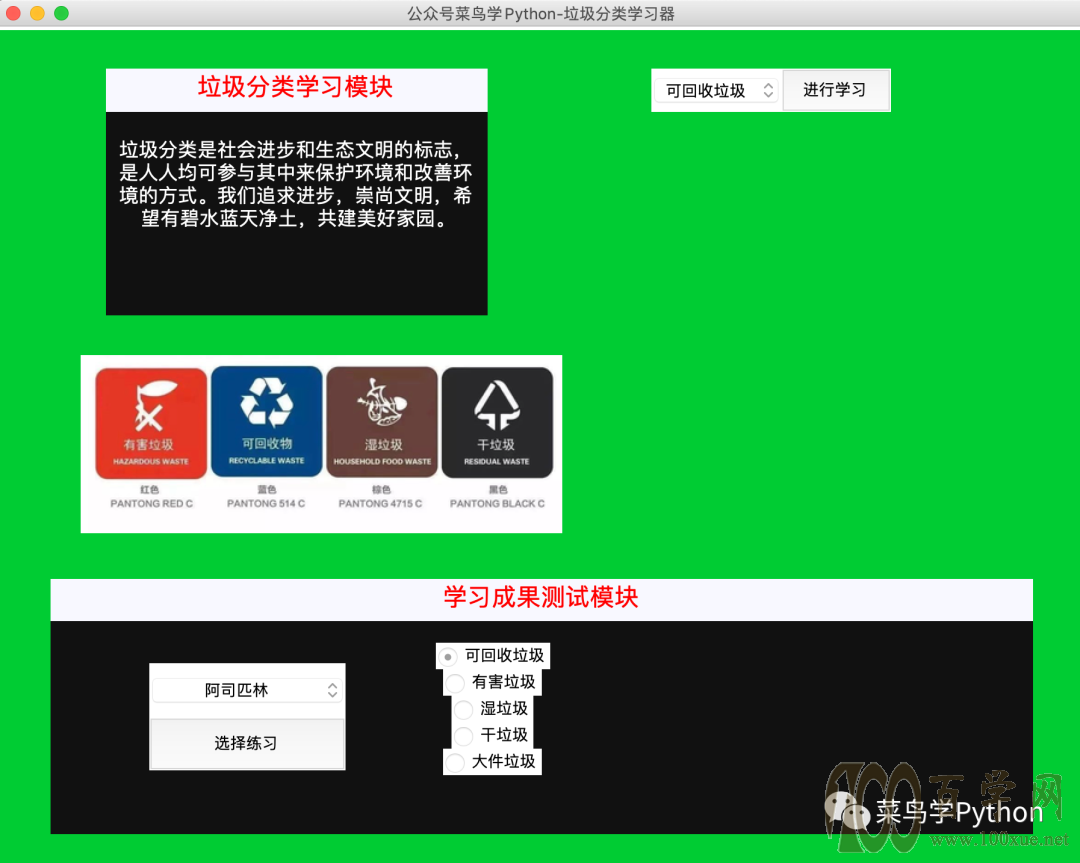The height and width of the screenshot is (863, 1080).
Task: Click the PANTONG BLACK C label
Action: coord(497,503)
